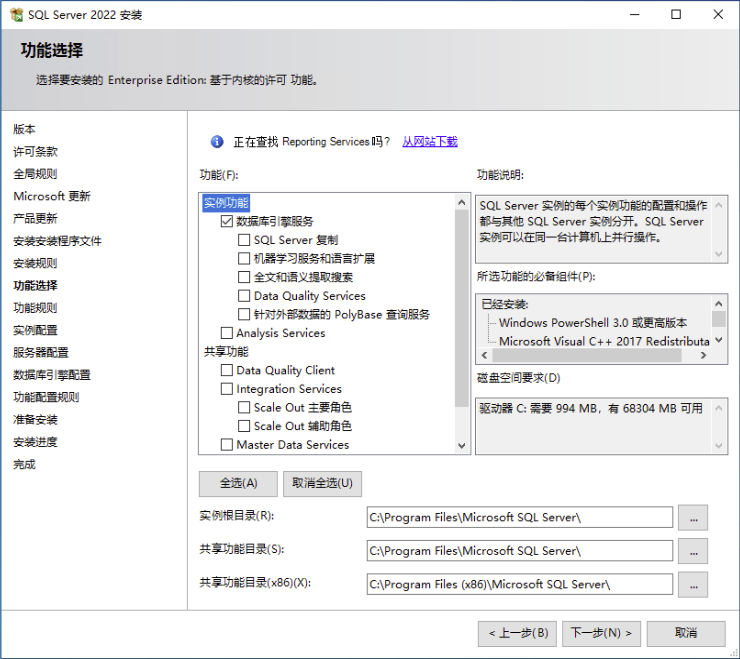Click the Microsoft 更新 sidebar step

52,196
